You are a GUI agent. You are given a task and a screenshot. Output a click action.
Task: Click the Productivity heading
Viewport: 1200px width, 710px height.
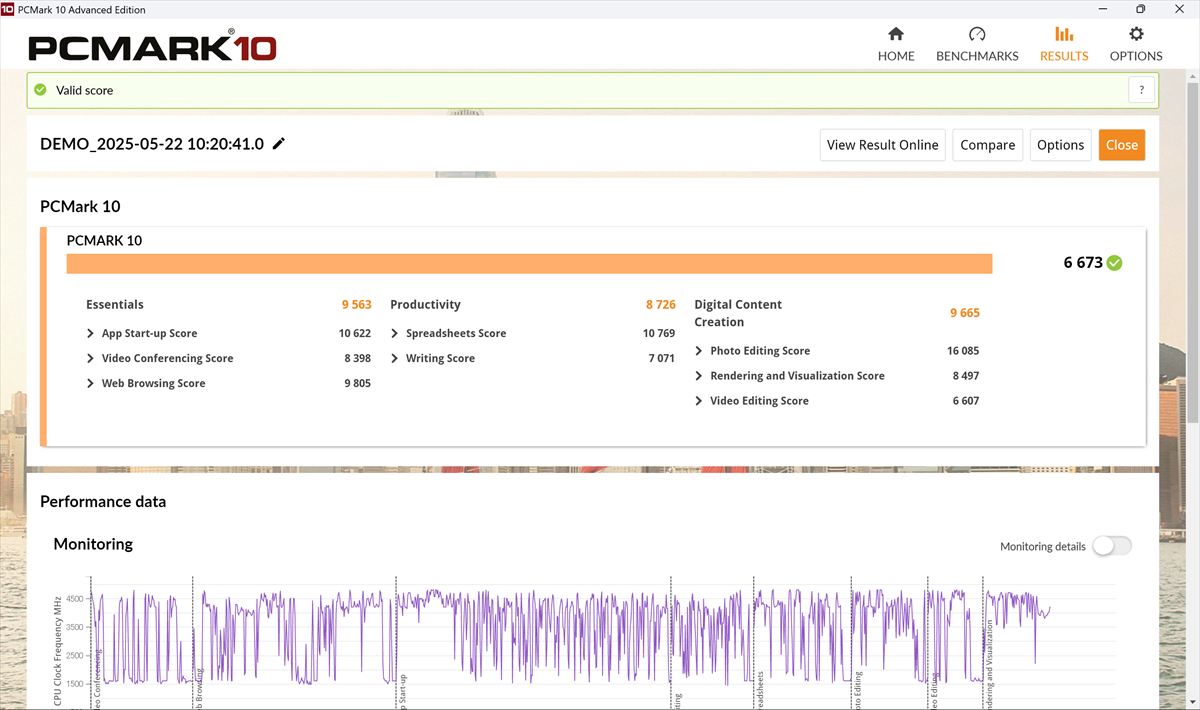pyautogui.click(x=425, y=305)
